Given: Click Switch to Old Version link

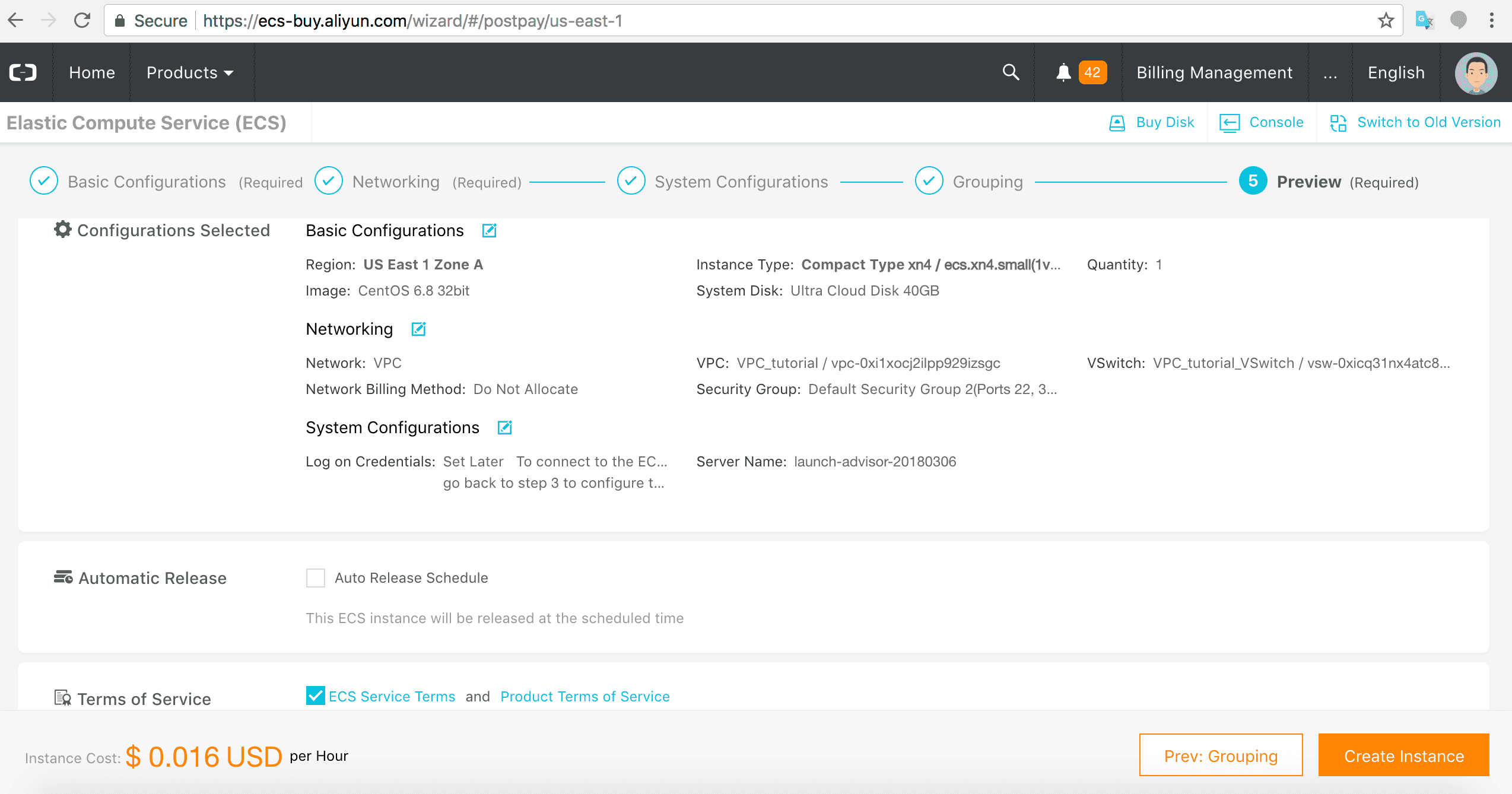Looking at the screenshot, I should pyautogui.click(x=1429, y=122).
